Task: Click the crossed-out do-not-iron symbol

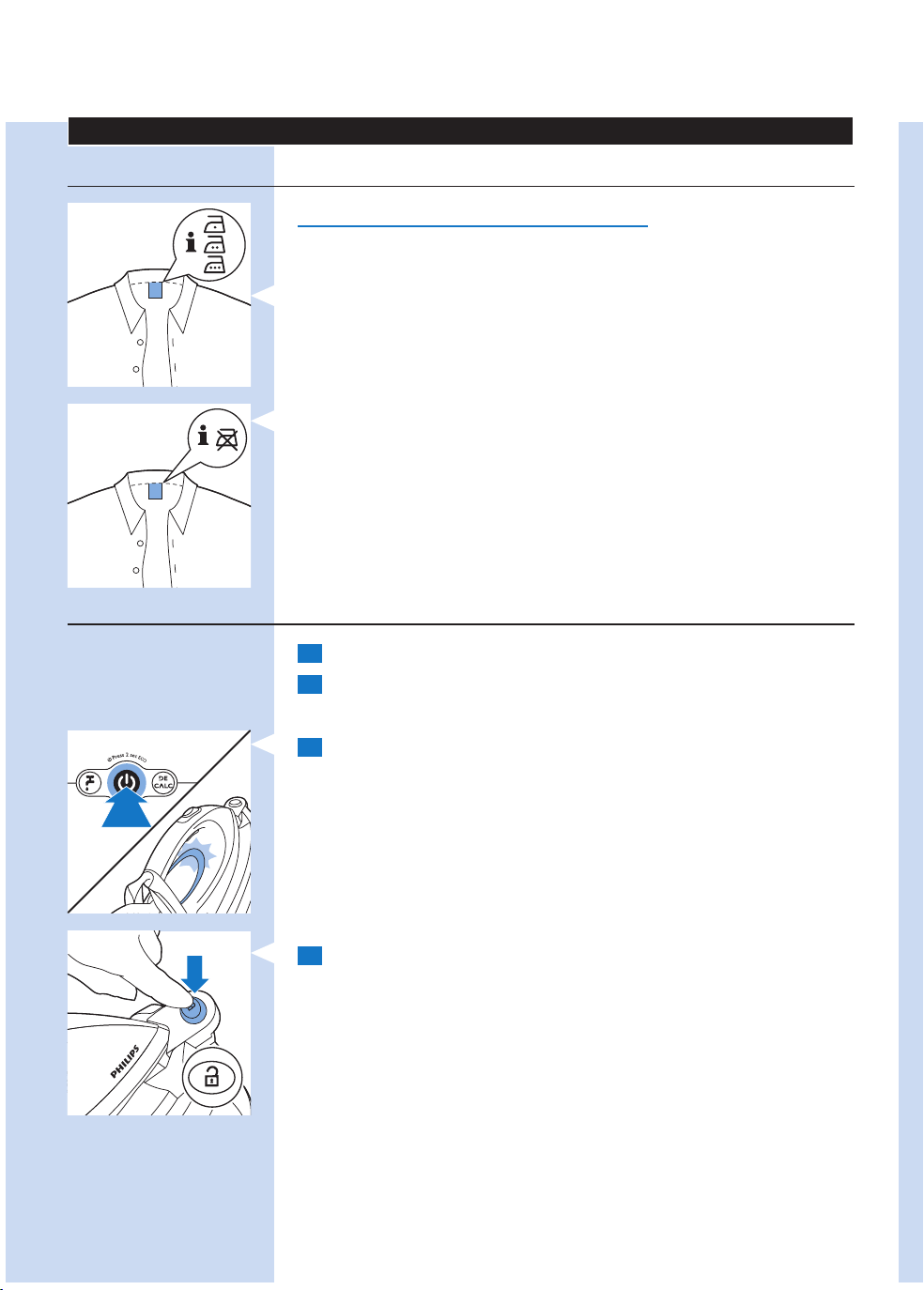Action: [x=228, y=438]
